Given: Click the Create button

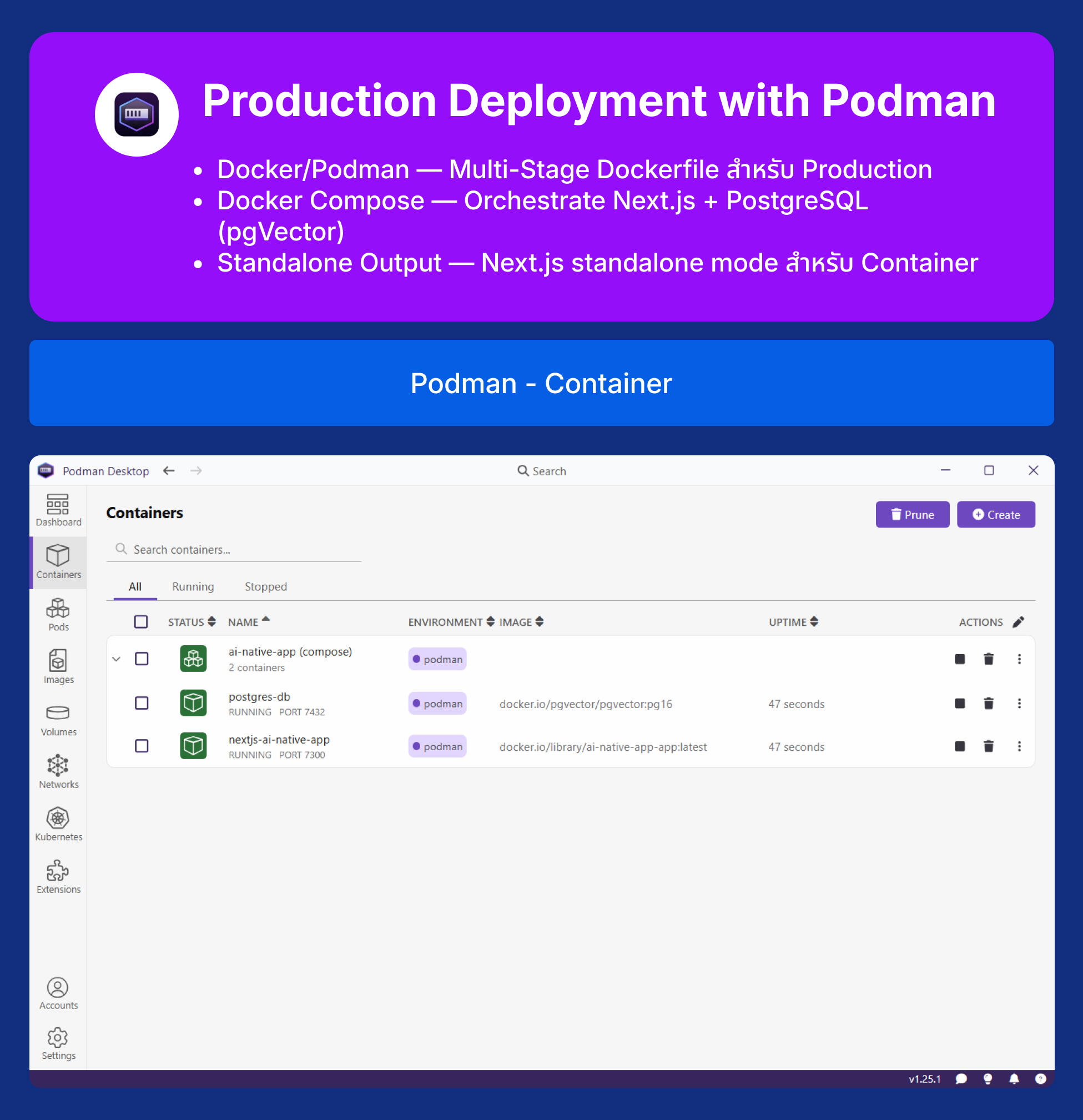Looking at the screenshot, I should pyautogui.click(x=996, y=514).
